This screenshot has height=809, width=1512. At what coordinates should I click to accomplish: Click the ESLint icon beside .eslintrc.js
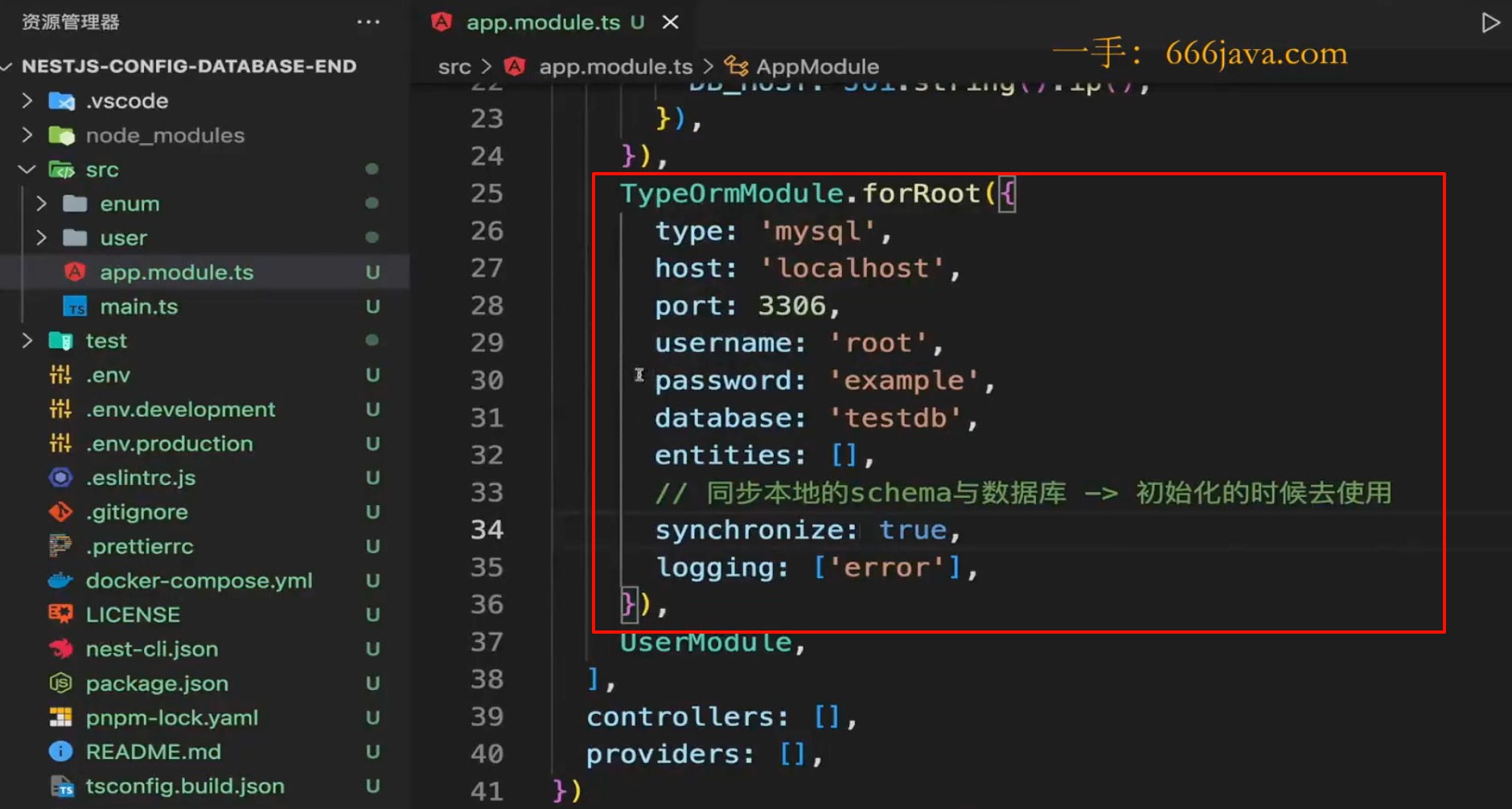(x=60, y=478)
